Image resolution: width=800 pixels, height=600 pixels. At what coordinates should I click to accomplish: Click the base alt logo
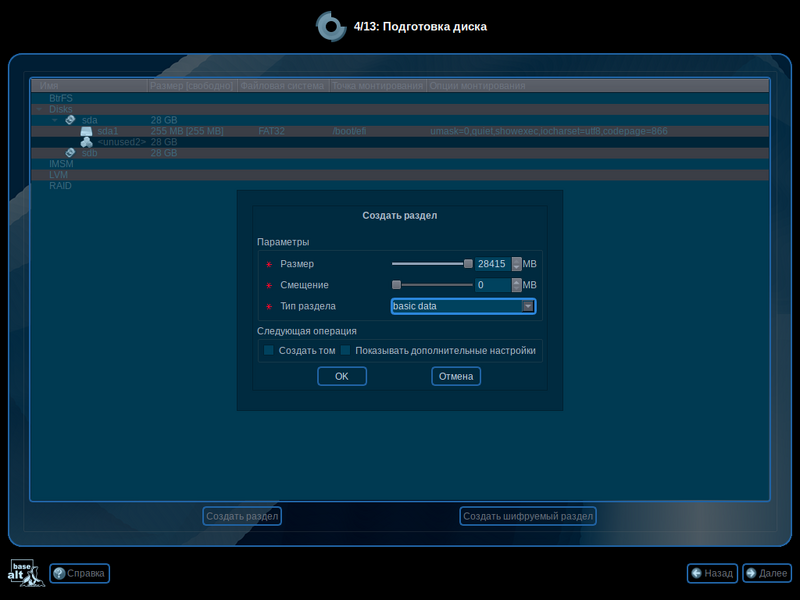(26, 573)
